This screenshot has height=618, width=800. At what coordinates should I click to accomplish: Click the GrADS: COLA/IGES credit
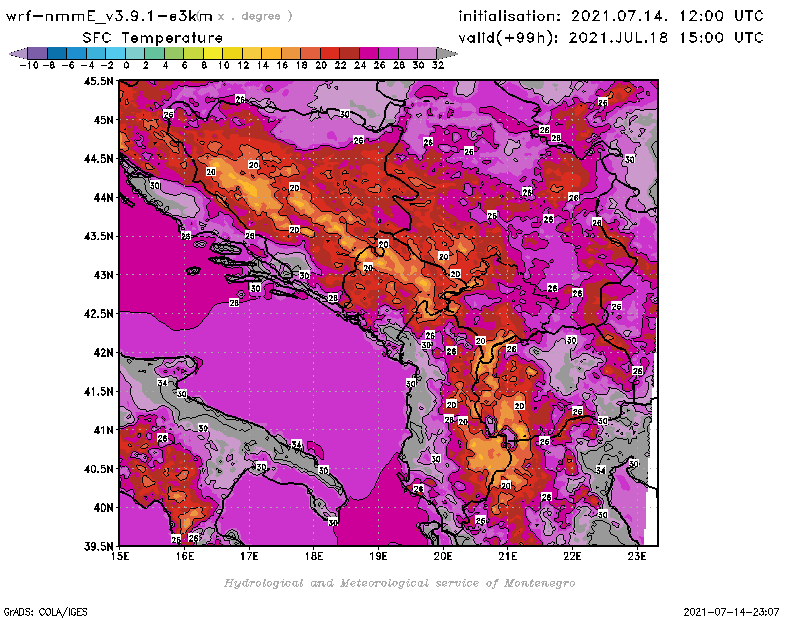tap(45, 612)
